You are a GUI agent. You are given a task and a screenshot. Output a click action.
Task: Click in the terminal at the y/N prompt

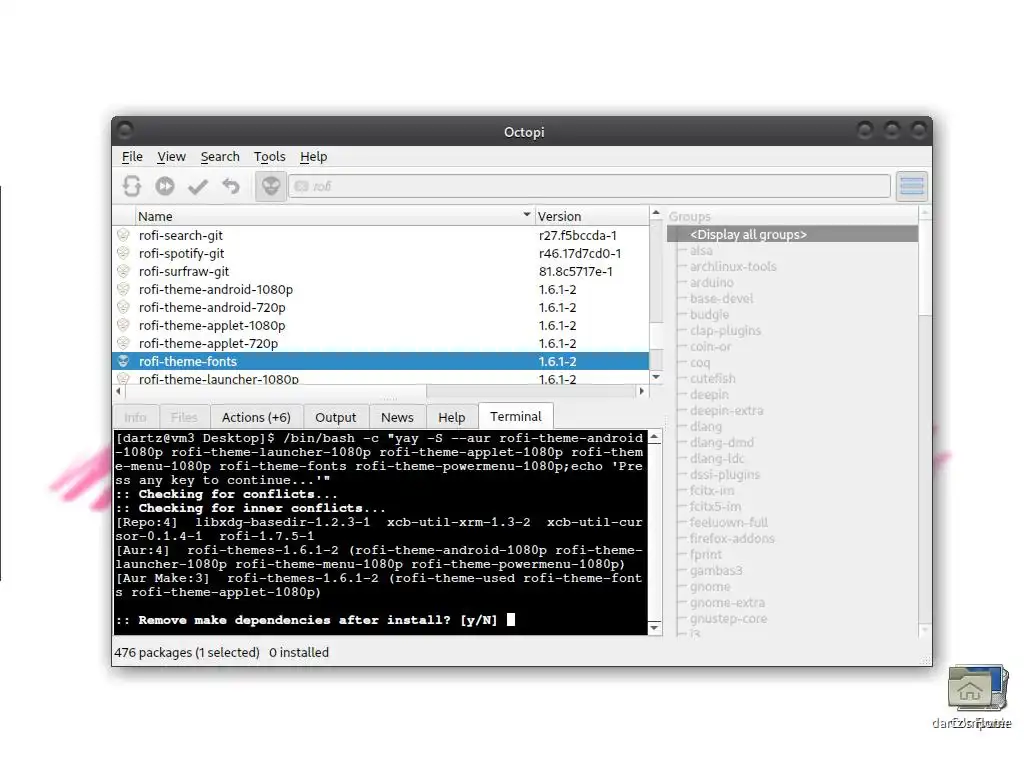[x=511, y=620]
